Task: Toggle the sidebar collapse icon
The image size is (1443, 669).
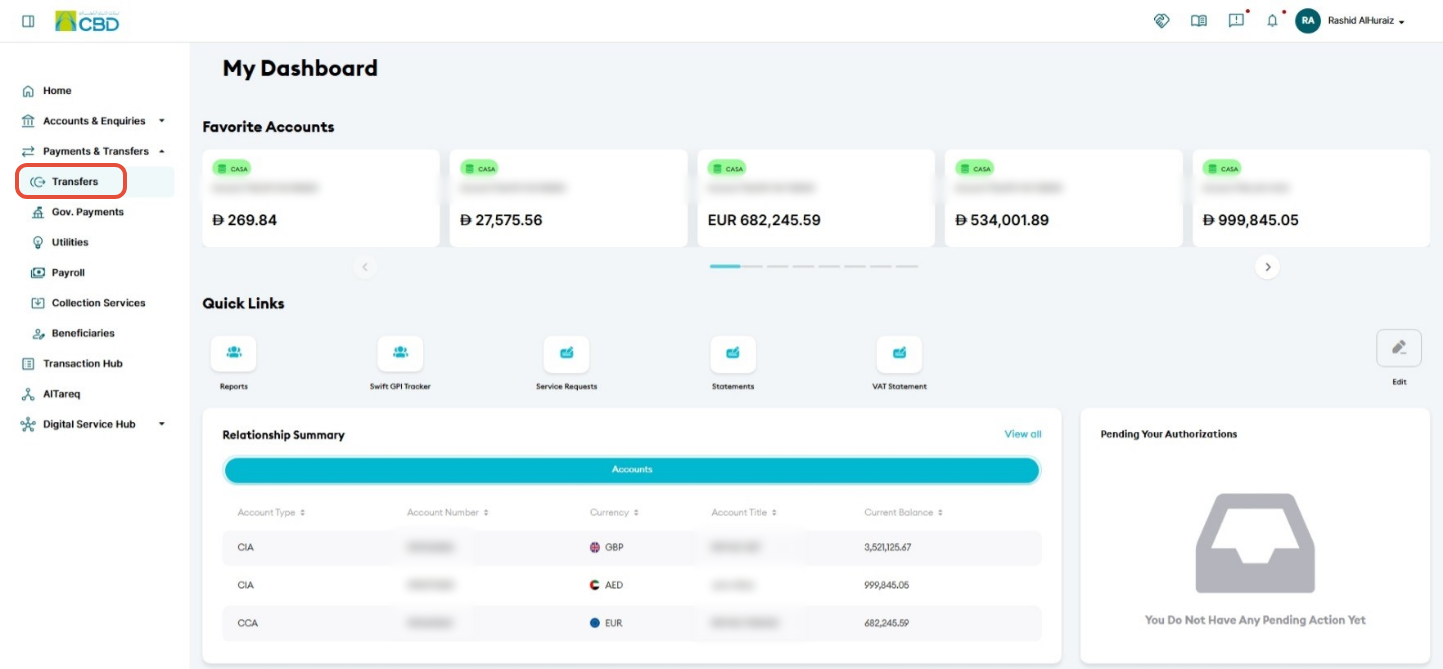Action: [x=28, y=21]
